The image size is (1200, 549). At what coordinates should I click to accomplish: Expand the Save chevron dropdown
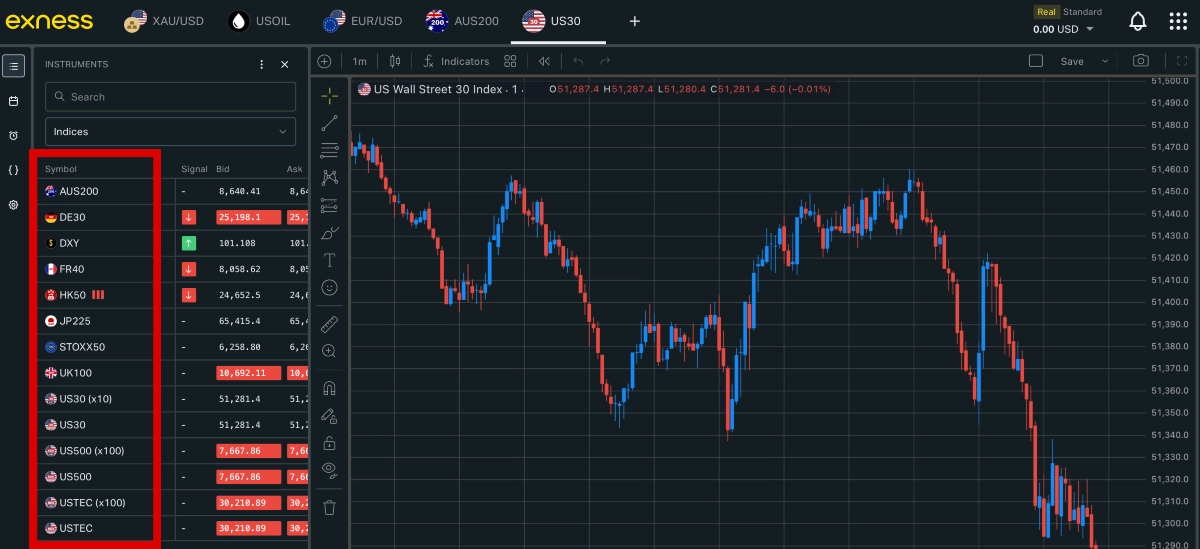[x=1105, y=61]
